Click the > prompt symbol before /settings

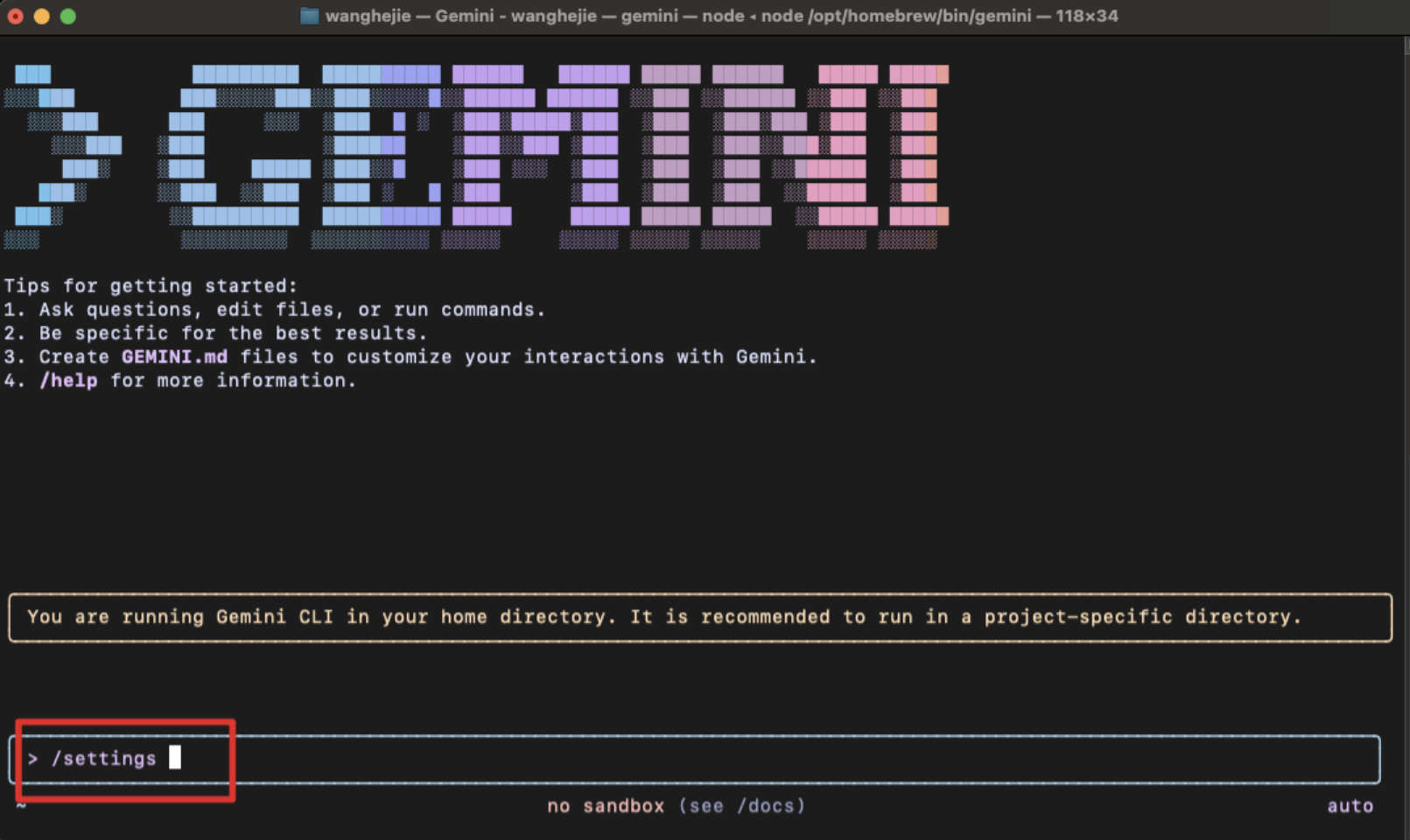click(x=32, y=759)
